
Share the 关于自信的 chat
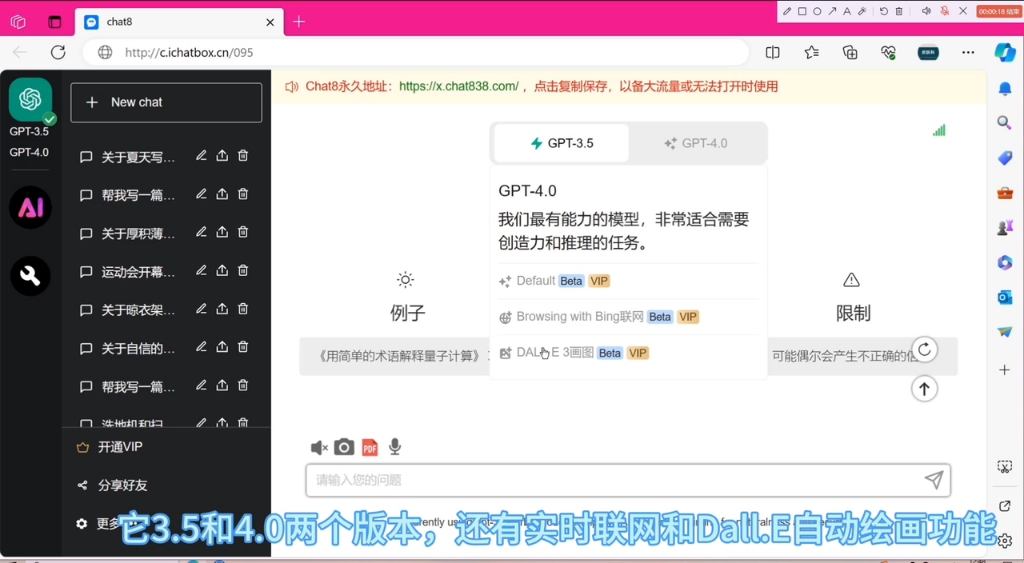[x=222, y=347]
